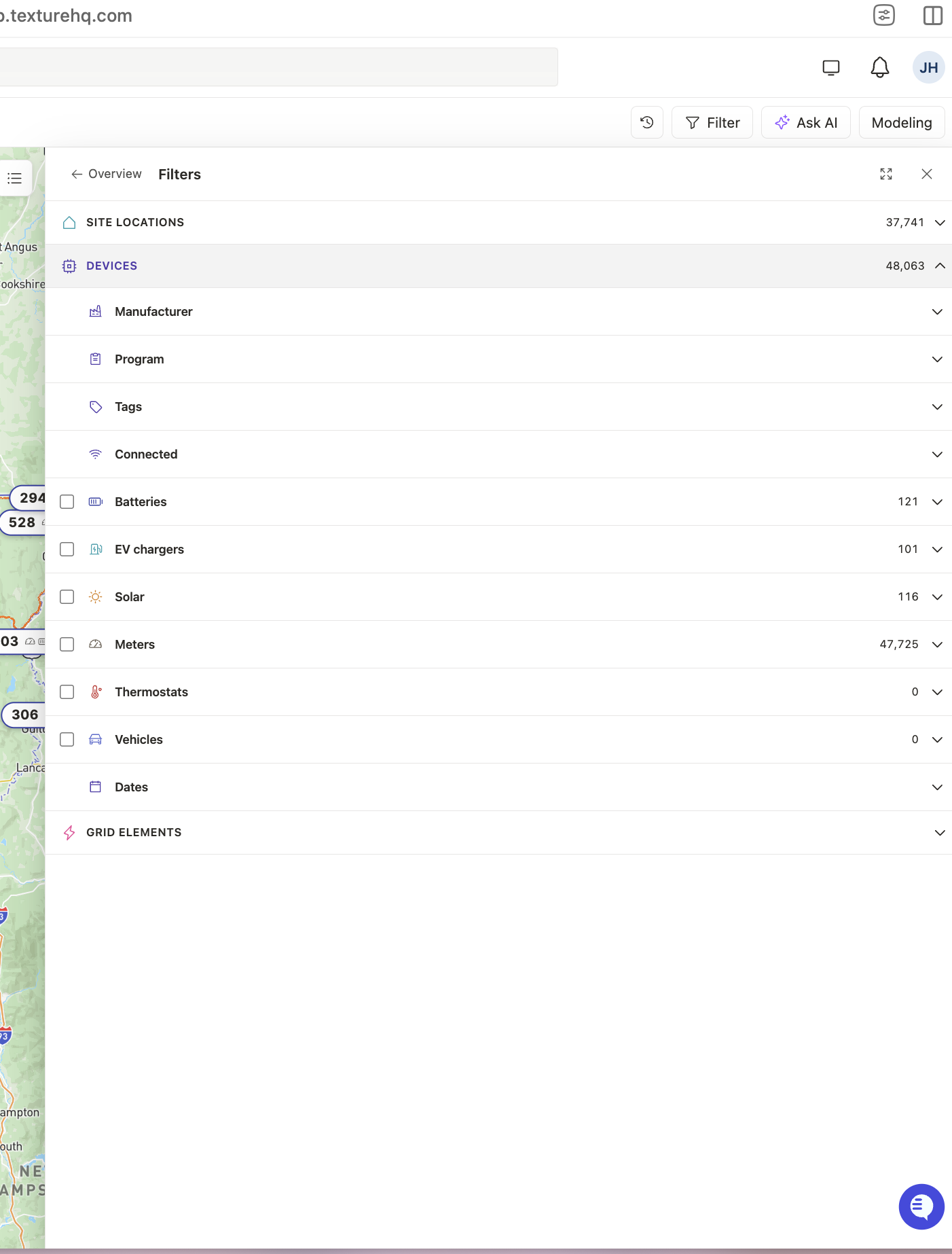Toggle the Vehicles checkbox
The image size is (952, 1254).
[67, 739]
